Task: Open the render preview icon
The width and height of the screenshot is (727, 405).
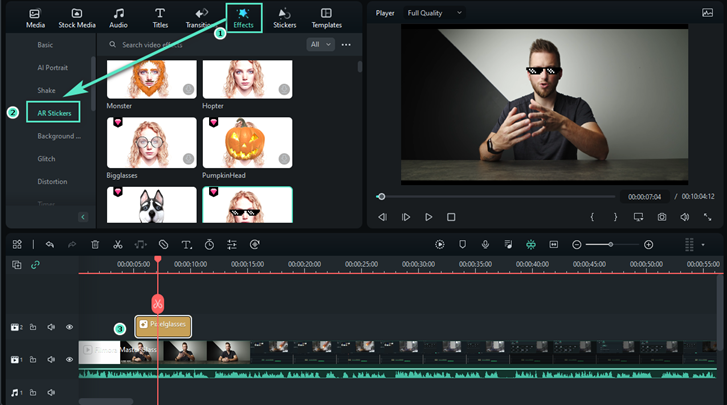Action: coord(440,244)
